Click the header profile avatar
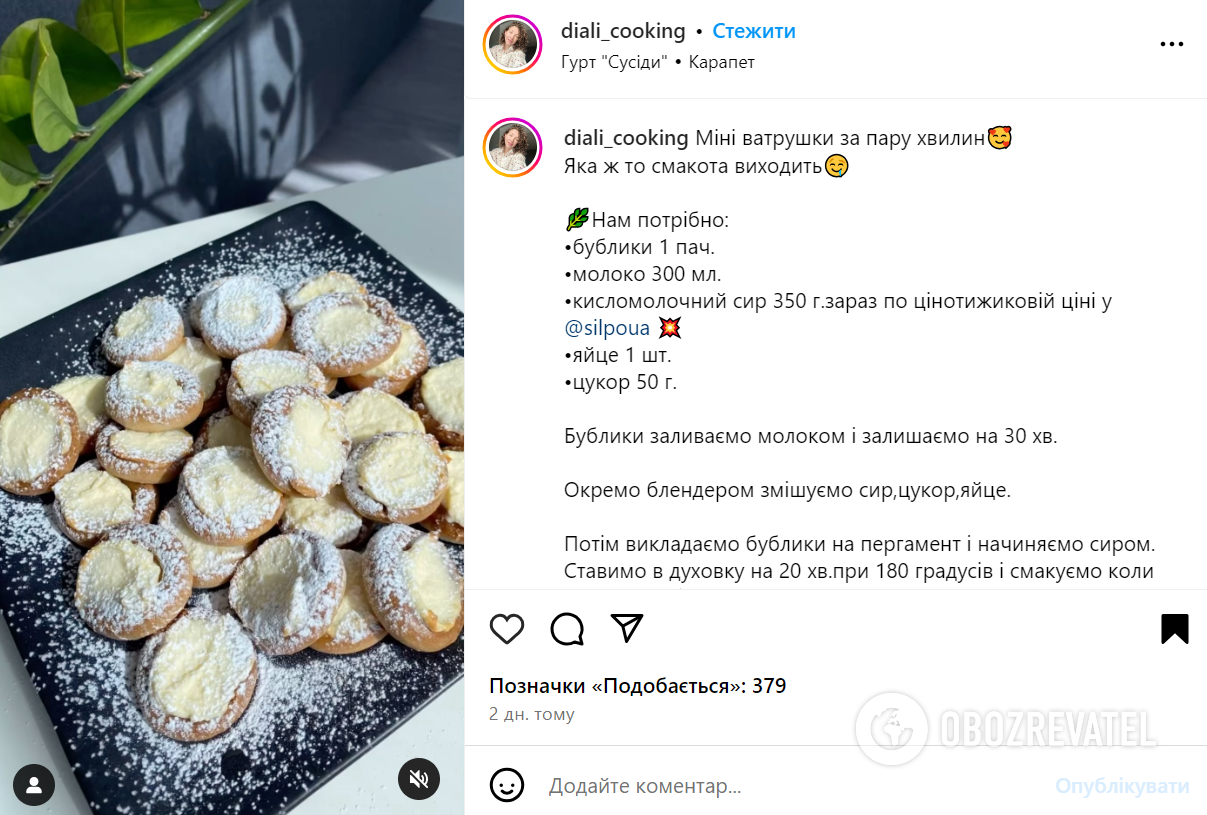This screenshot has height=815, width=1207. click(x=513, y=45)
